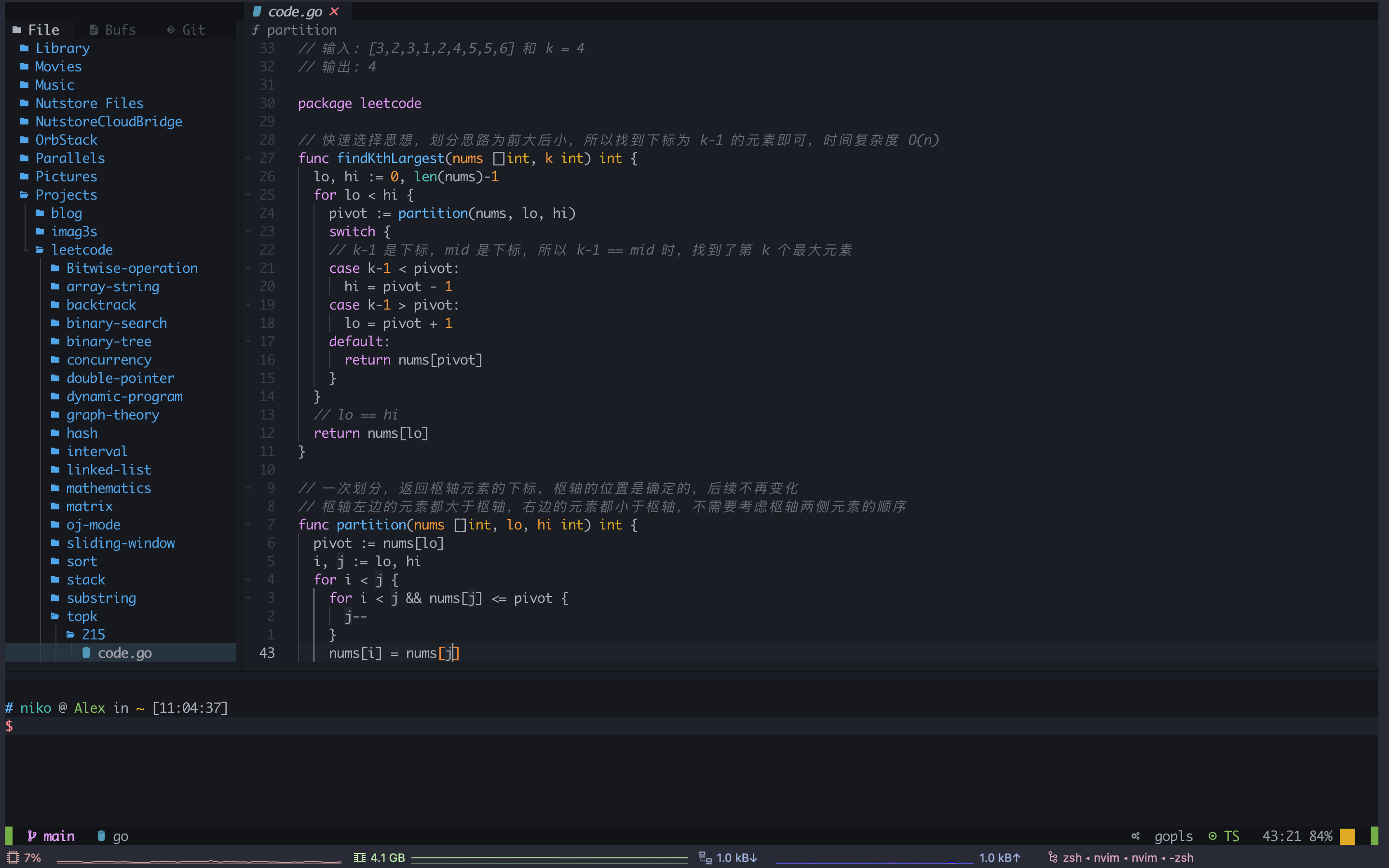Screen dimensions: 1389x868
Task: Click the 4.1 GB memory icon
Action: pyautogui.click(x=360, y=858)
